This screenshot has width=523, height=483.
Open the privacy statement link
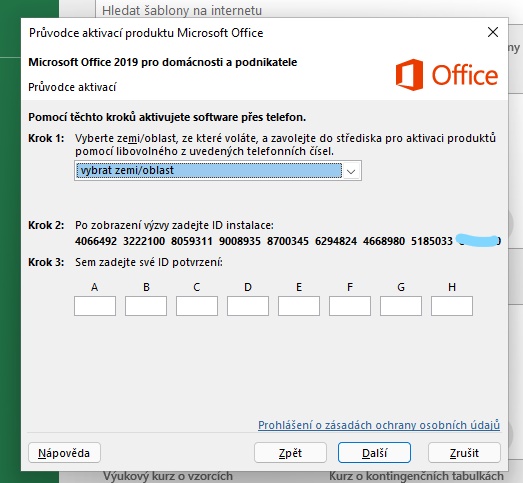tap(379, 425)
